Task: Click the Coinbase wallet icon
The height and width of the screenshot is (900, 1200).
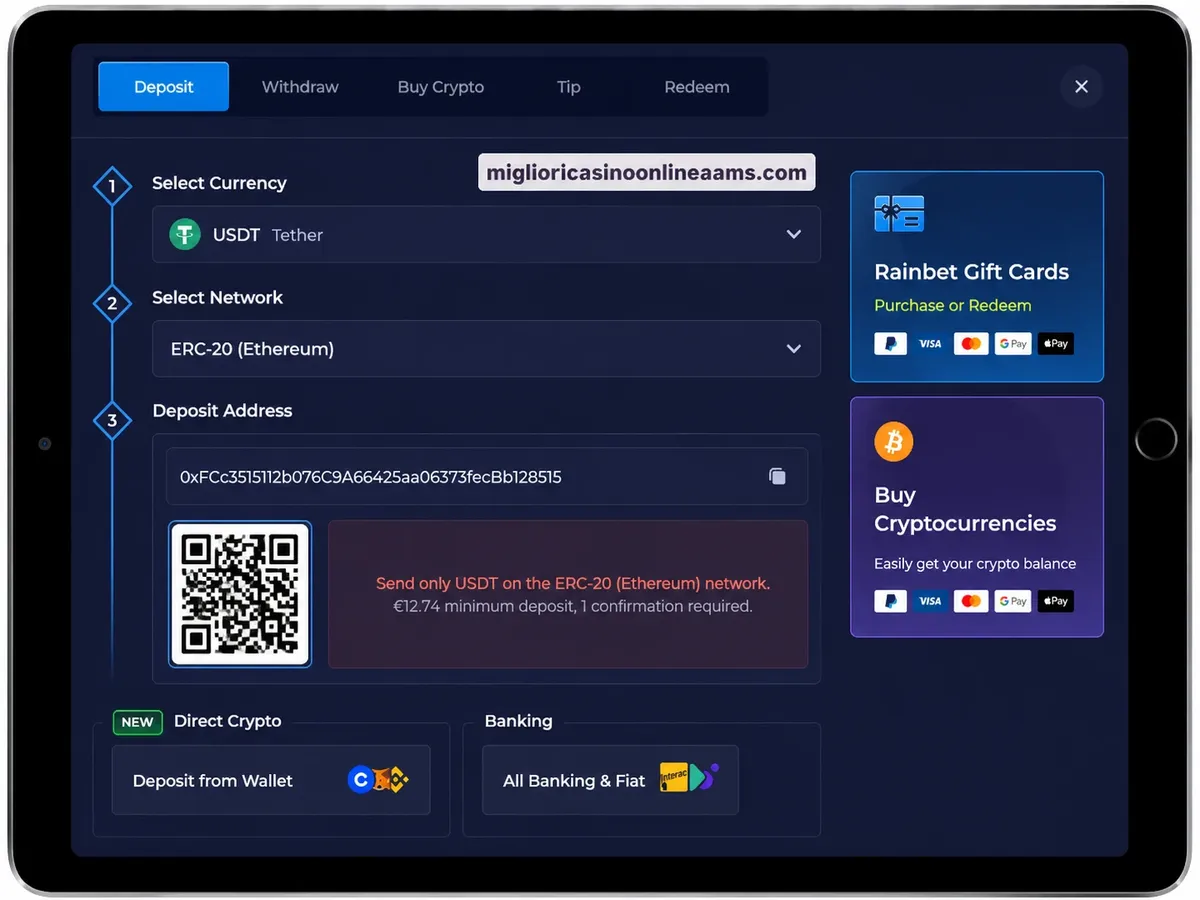Action: pyautogui.click(x=360, y=780)
